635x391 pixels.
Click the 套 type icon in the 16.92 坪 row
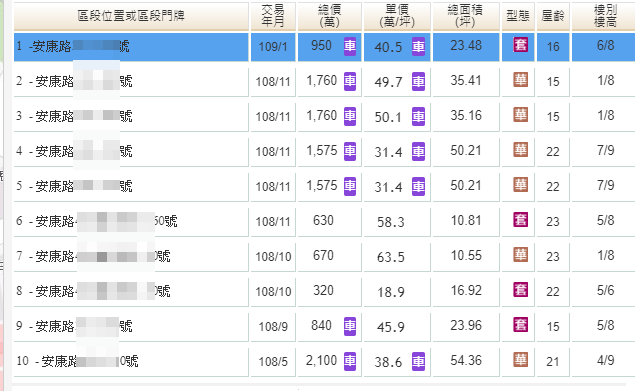pos(520,290)
